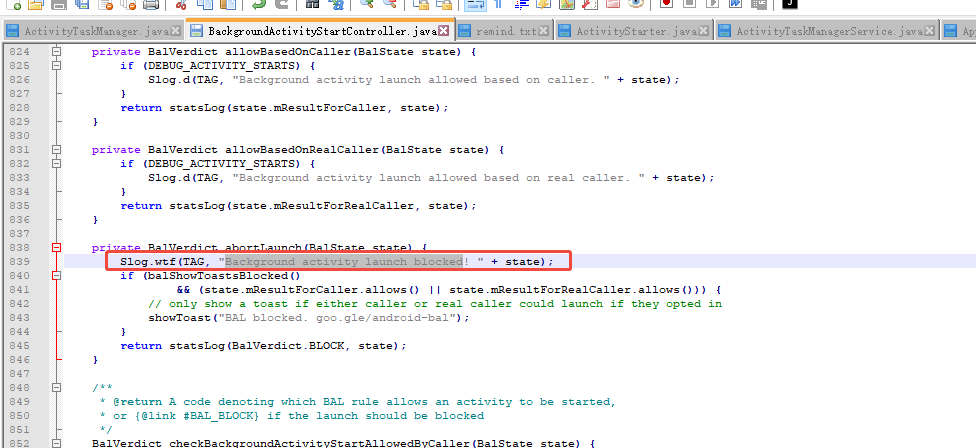Click 'return statsLog(state.mResultForCaller, state);' line

click(284, 108)
